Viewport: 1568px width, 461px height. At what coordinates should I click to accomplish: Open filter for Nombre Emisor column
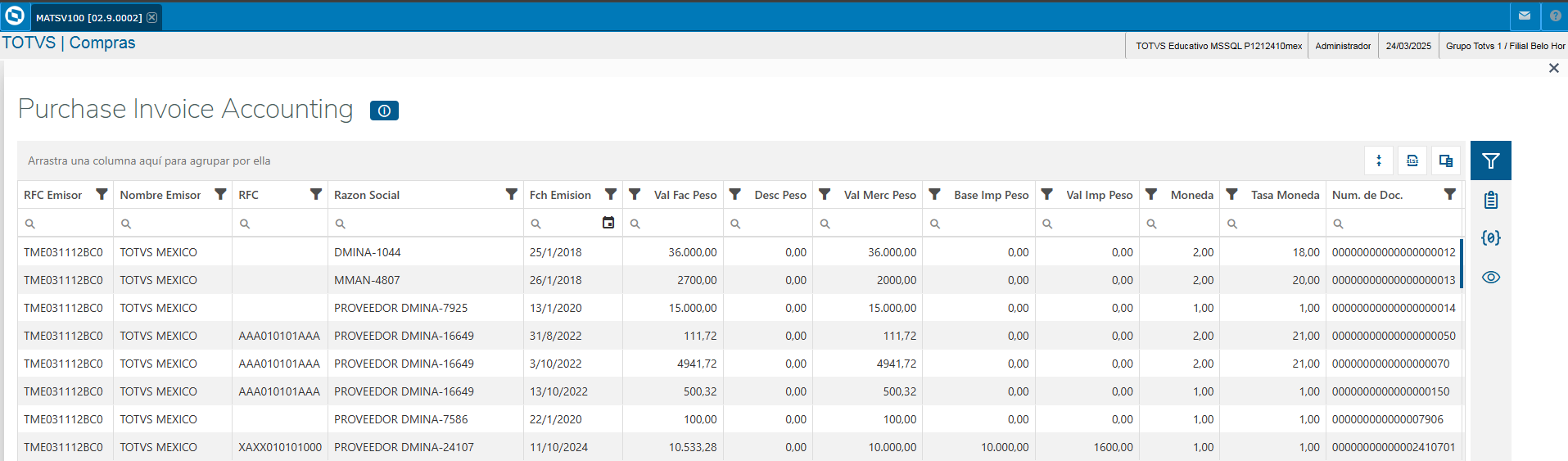pos(220,194)
